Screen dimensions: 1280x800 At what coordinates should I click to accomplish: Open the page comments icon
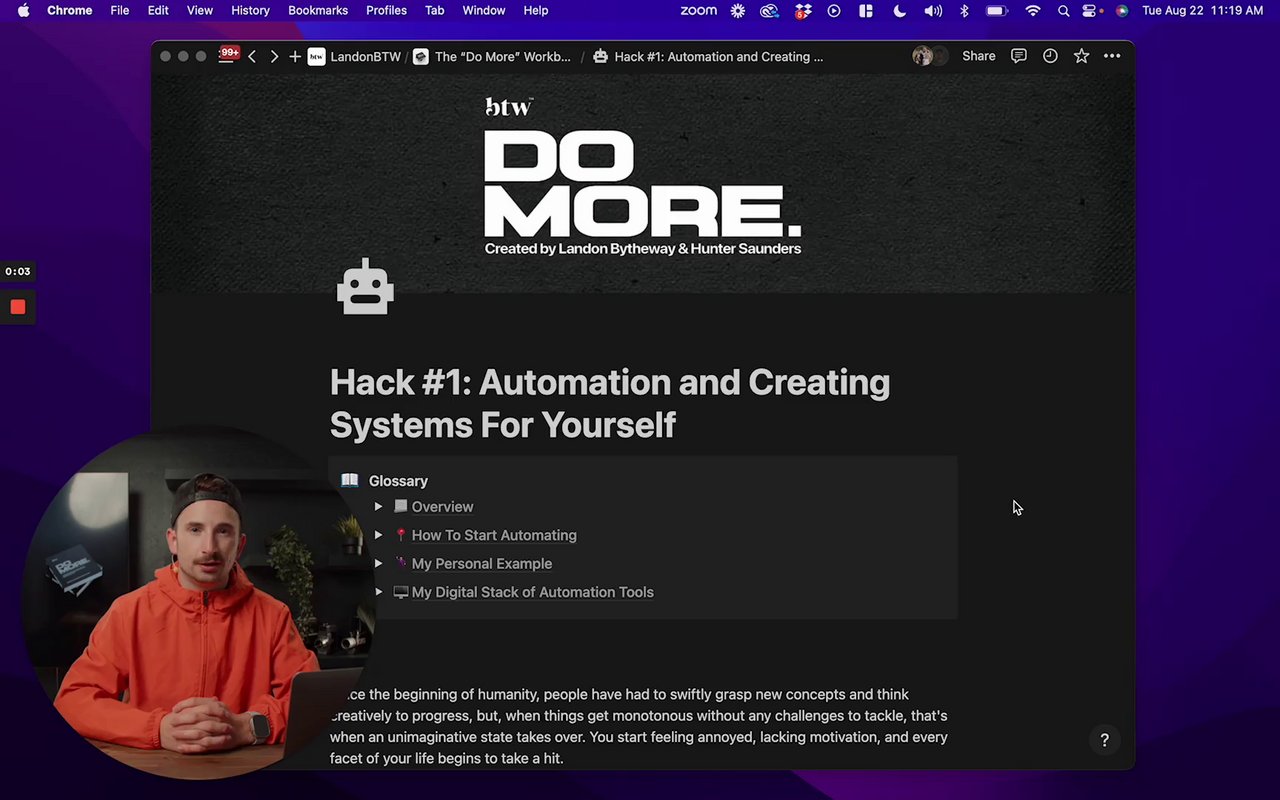click(1019, 56)
